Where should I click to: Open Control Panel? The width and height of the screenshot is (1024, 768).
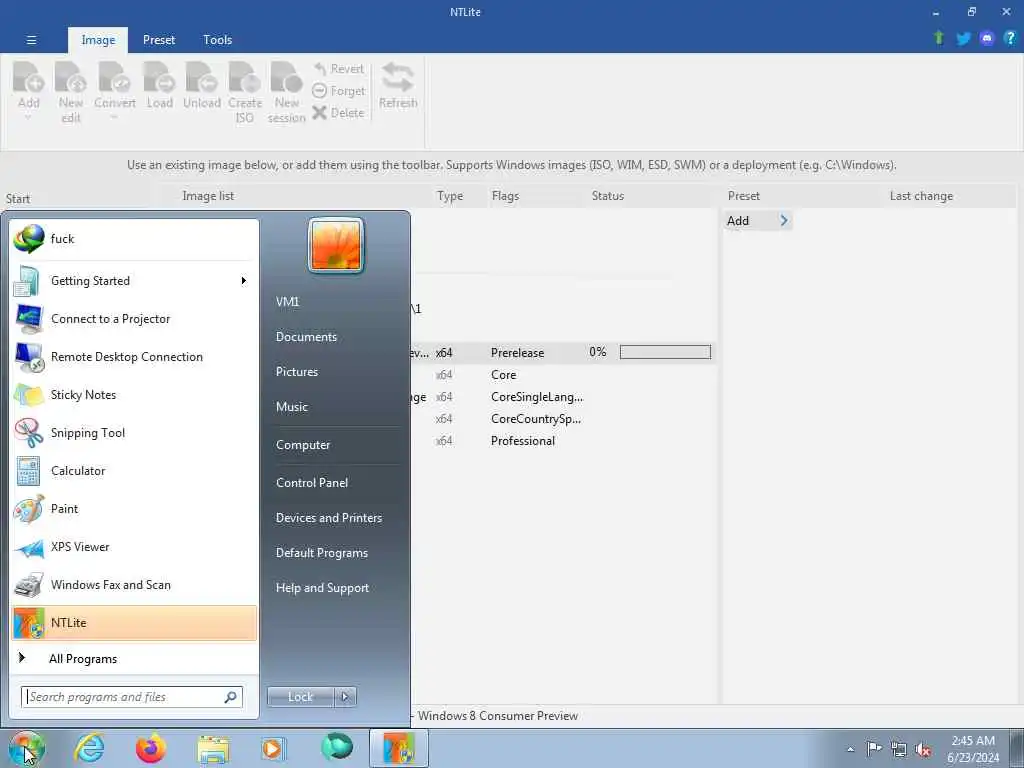312,483
